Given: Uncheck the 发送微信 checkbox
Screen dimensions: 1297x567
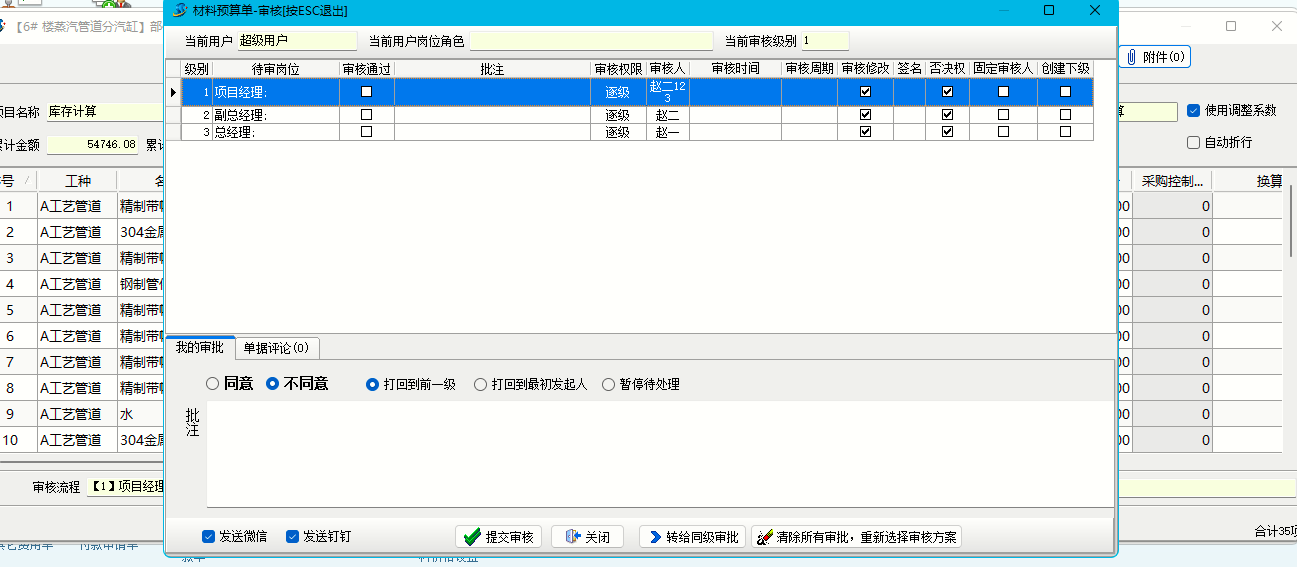Looking at the screenshot, I should pyautogui.click(x=209, y=537).
